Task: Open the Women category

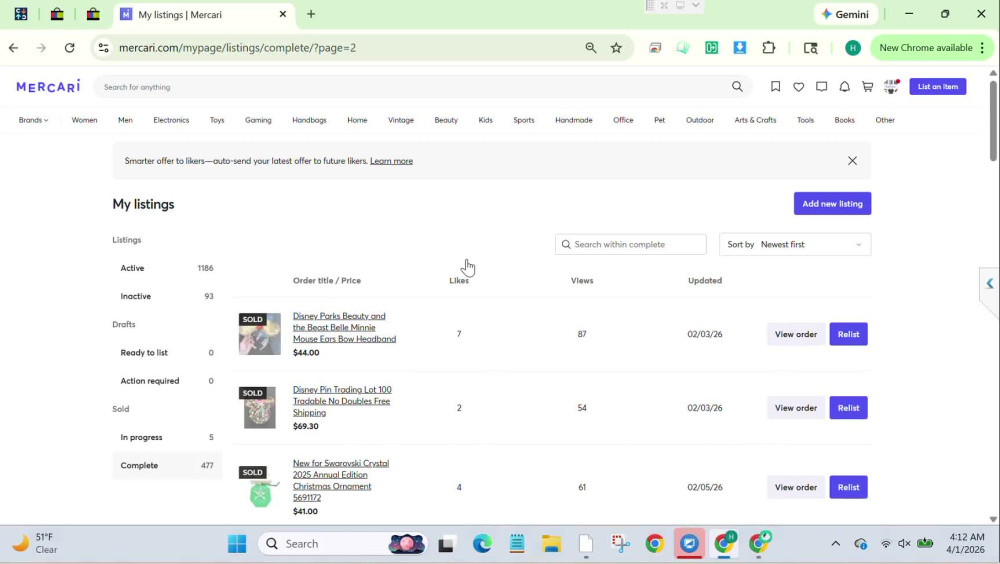Action: click(84, 120)
